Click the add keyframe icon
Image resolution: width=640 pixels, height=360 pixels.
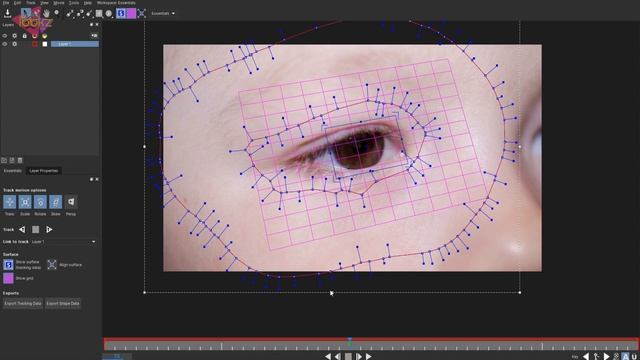tap(596, 357)
